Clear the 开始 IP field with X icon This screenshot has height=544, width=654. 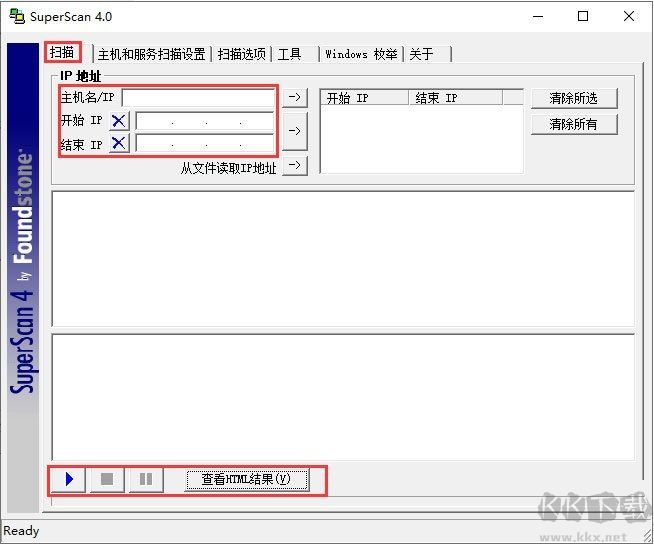[119, 121]
